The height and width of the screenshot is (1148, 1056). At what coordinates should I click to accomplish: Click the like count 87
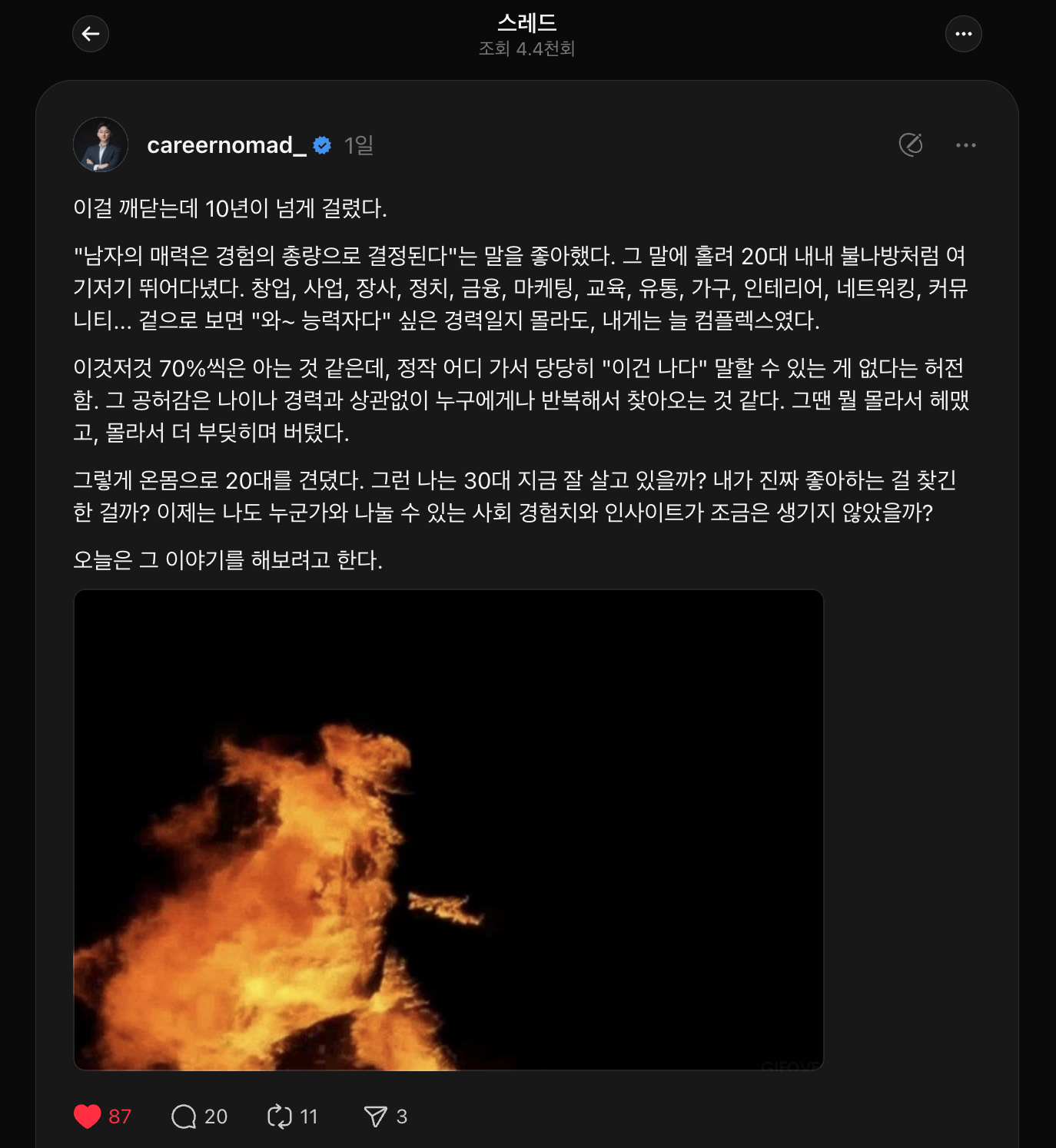(x=120, y=1116)
